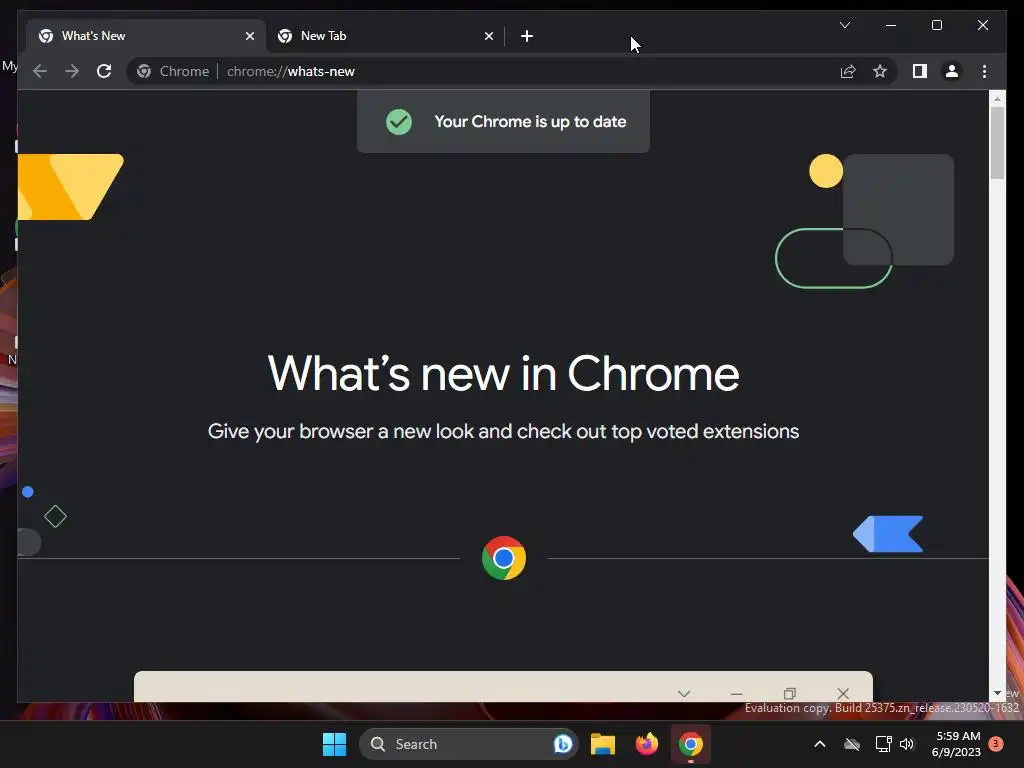This screenshot has height=768, width=1024.
Task: Click the taskbar Search box
Action: (468, 744)
